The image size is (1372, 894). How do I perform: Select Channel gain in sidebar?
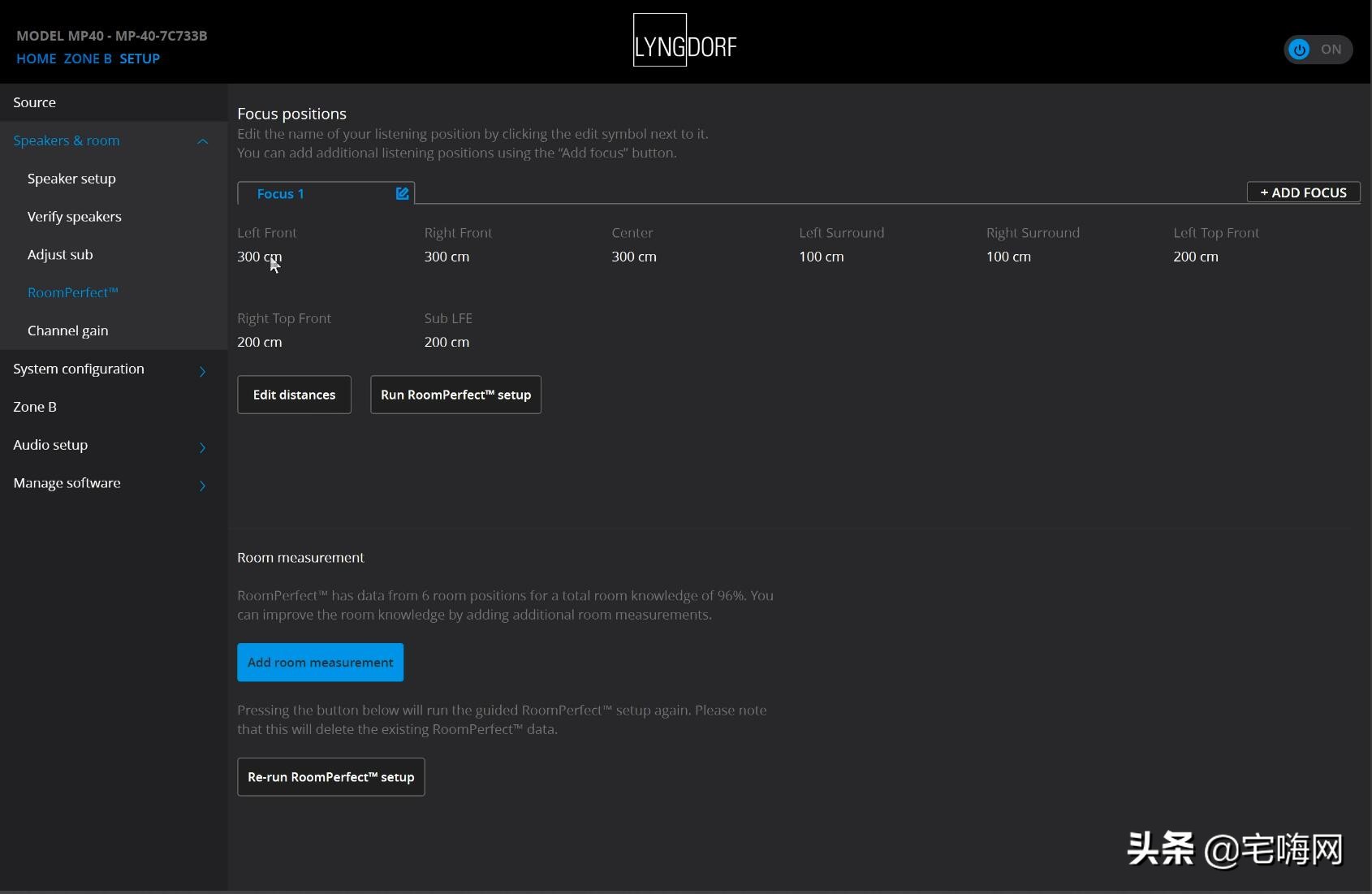point(67,330)
